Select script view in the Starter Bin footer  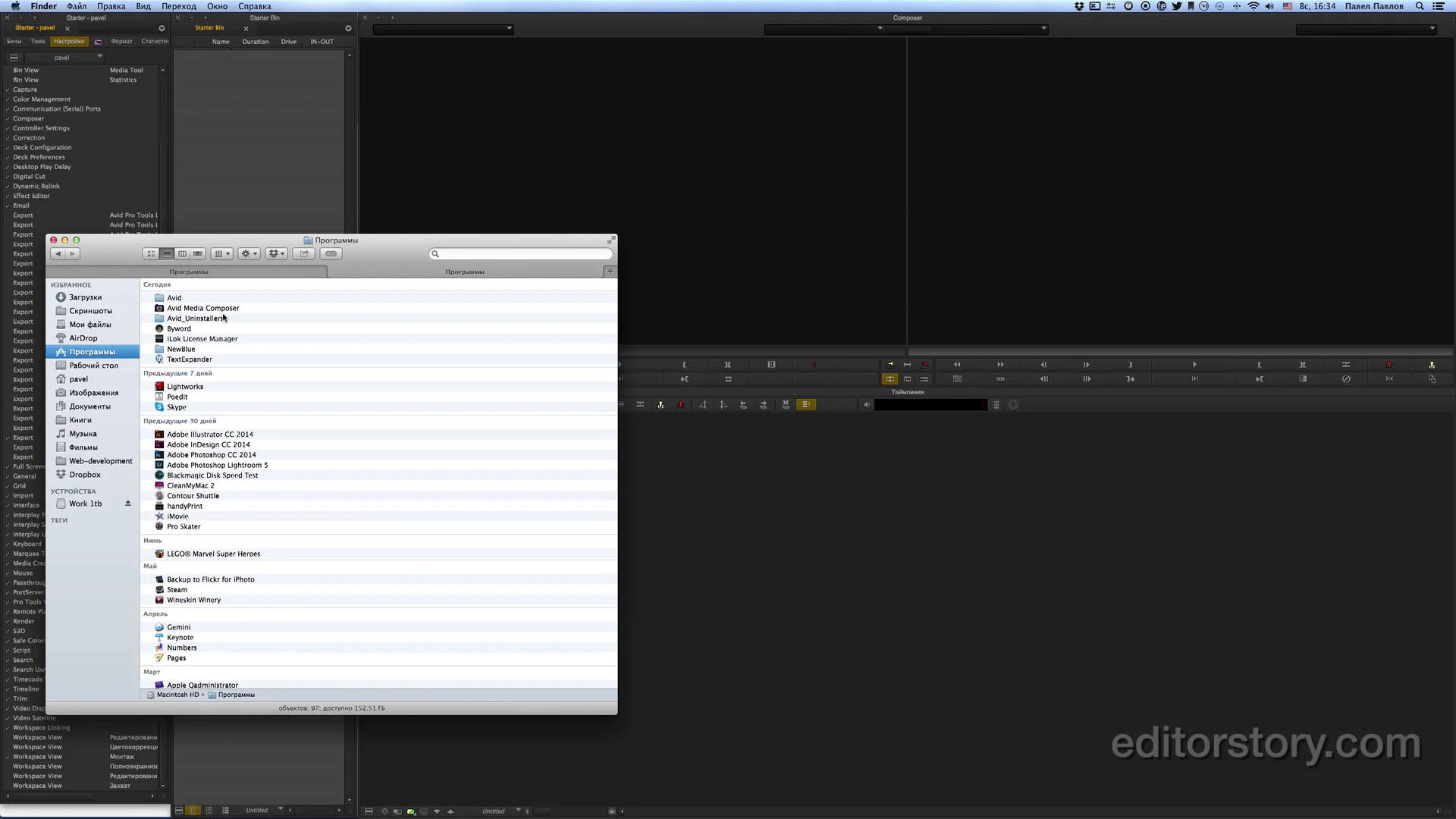(225, 811)
